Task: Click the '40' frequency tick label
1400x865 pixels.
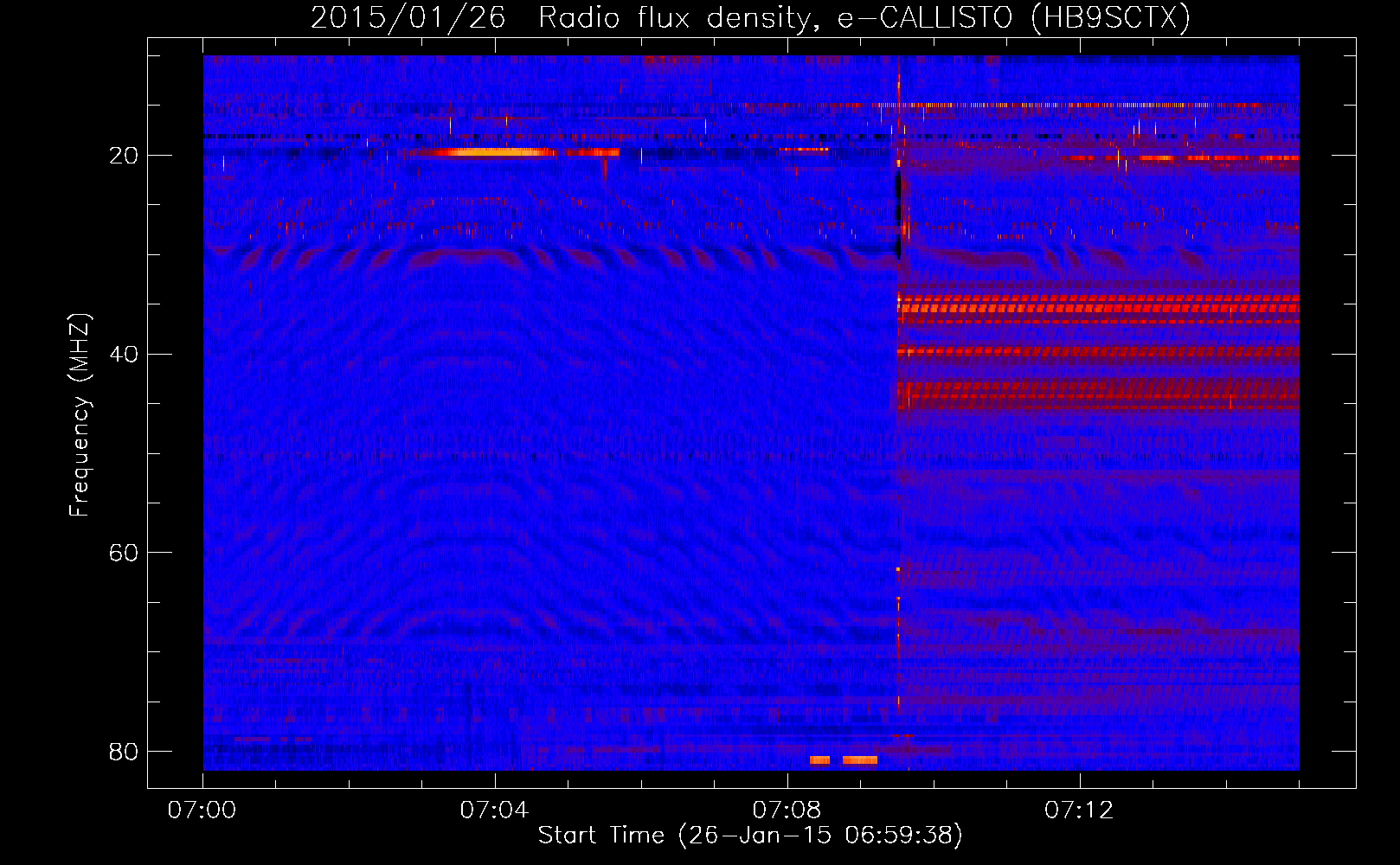Action: [124, 354]
